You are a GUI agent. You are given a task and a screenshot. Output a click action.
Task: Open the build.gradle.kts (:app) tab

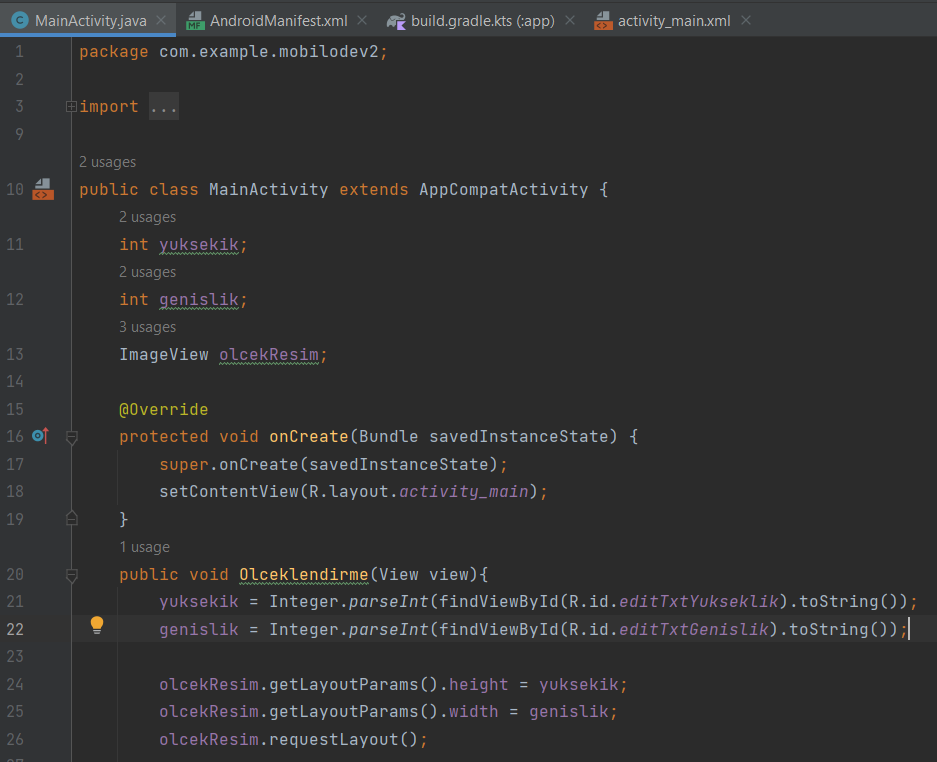482,21
